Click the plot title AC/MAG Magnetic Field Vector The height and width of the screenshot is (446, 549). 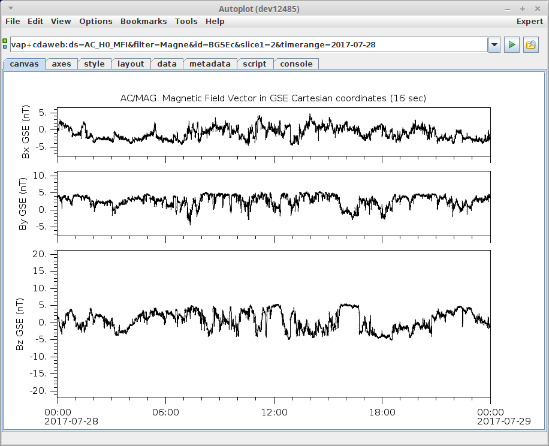(273, 98)
